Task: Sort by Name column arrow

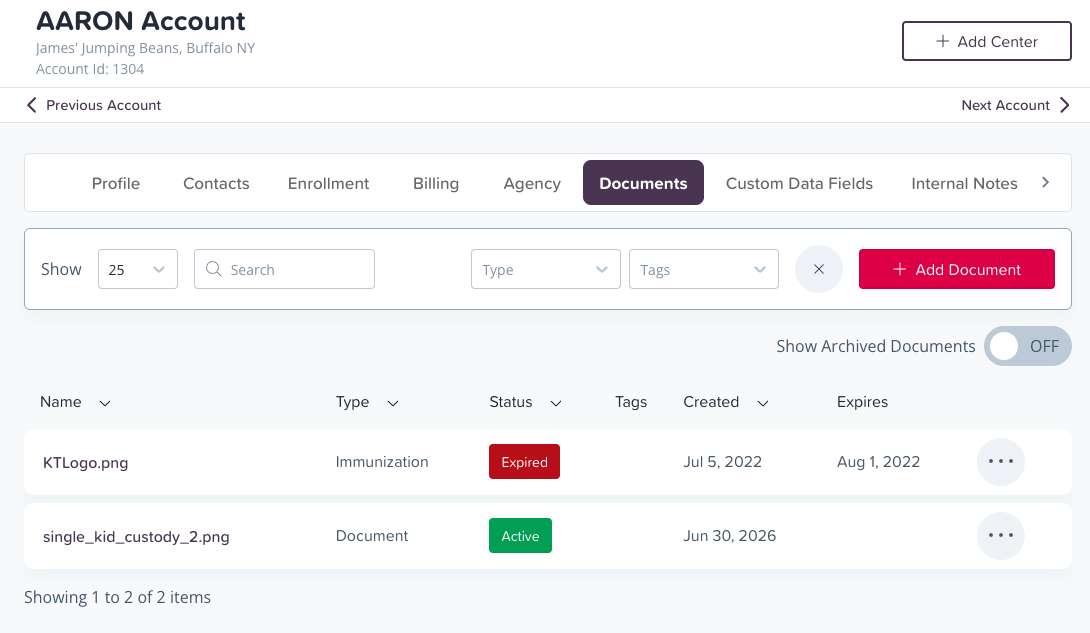Action: (105, 403)
